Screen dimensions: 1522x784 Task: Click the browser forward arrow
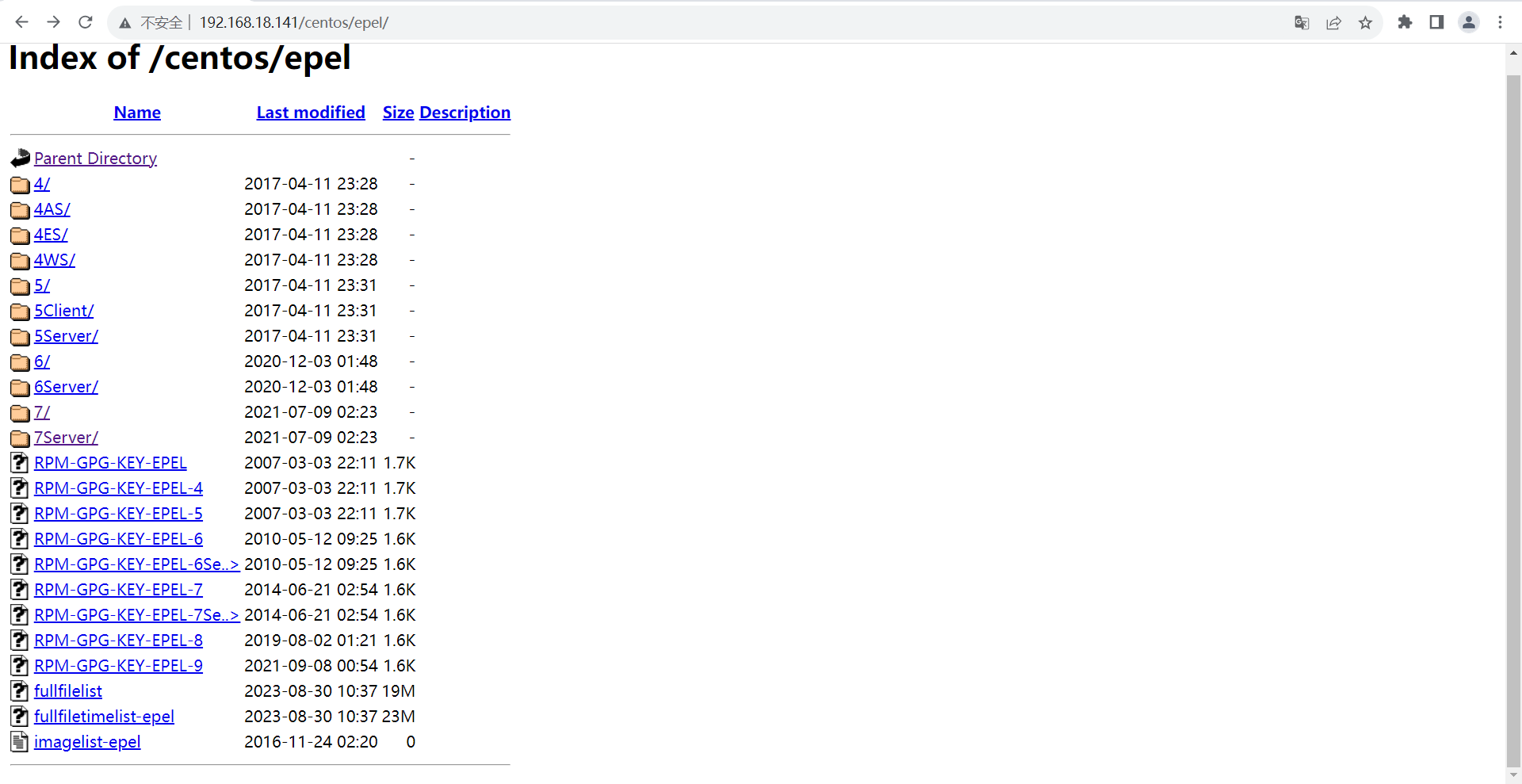point(53,22)
